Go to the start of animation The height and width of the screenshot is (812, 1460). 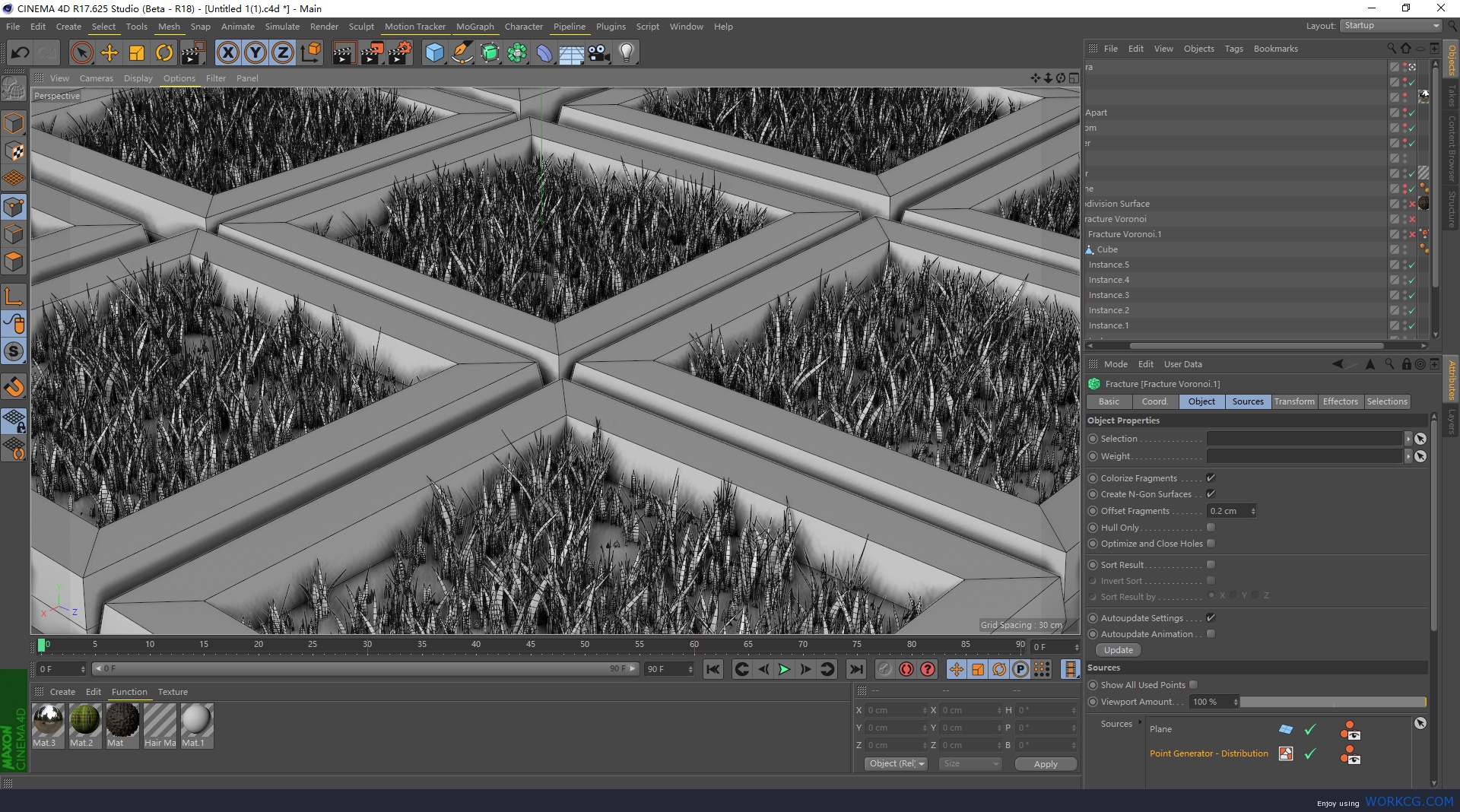pos(713,669)
